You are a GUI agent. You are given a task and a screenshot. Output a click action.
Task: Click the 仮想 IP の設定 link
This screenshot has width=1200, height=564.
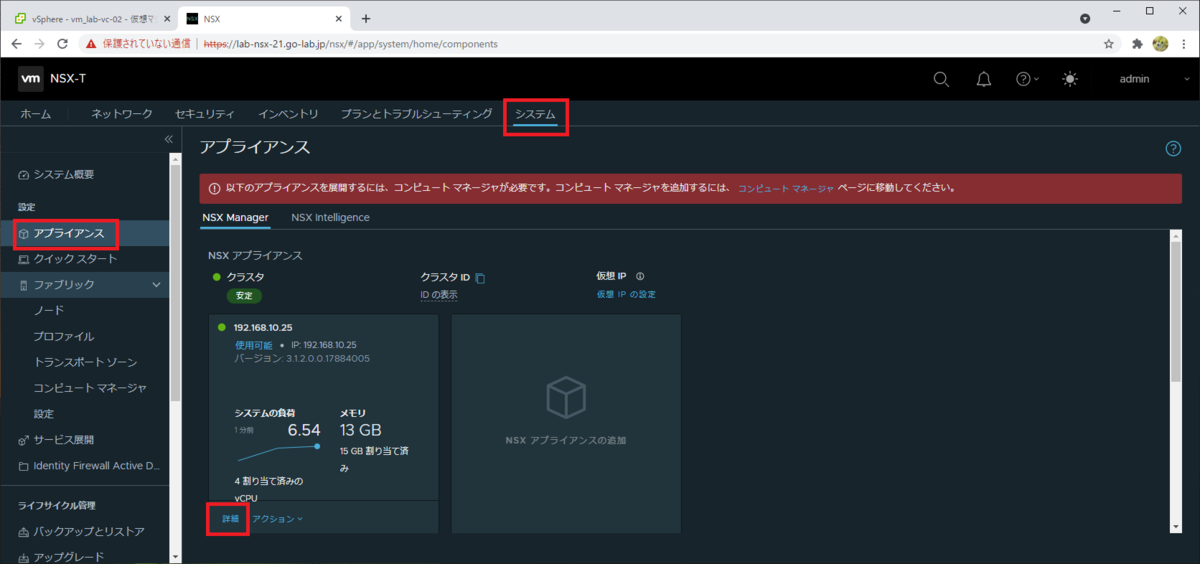[626, 294]
